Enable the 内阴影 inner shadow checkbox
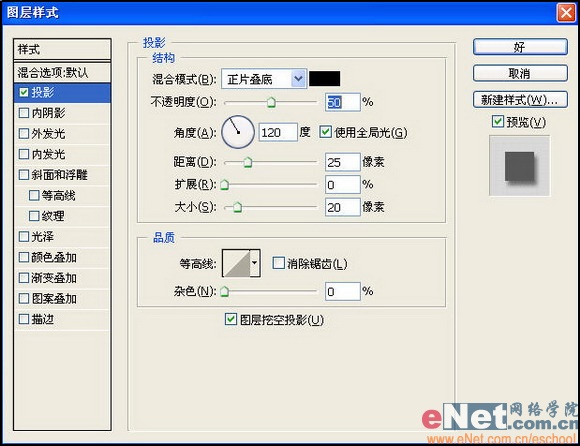The height and width of the screenshot is (446, 580). 24,113
